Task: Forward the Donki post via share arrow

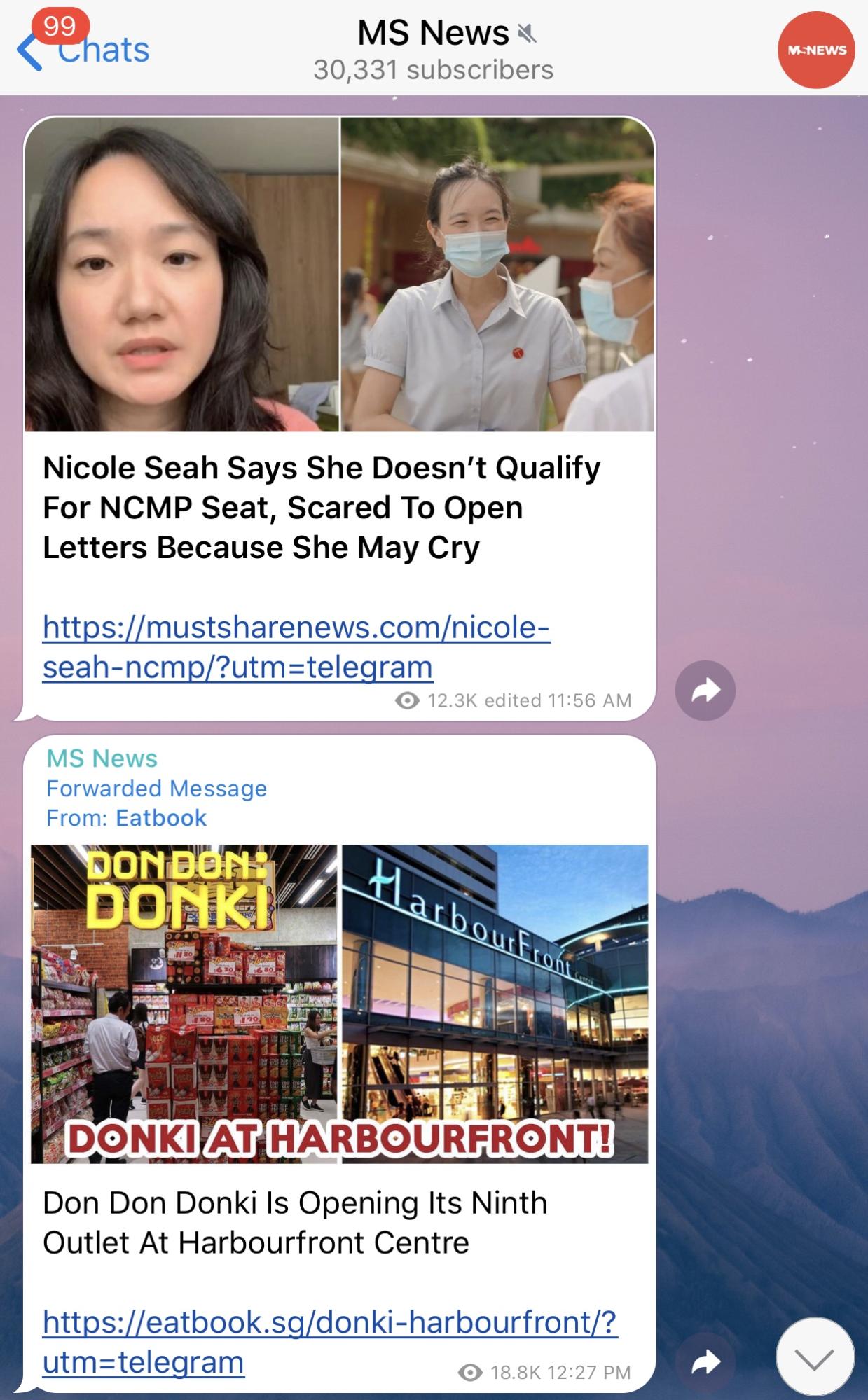Action: click(705, 1361)
